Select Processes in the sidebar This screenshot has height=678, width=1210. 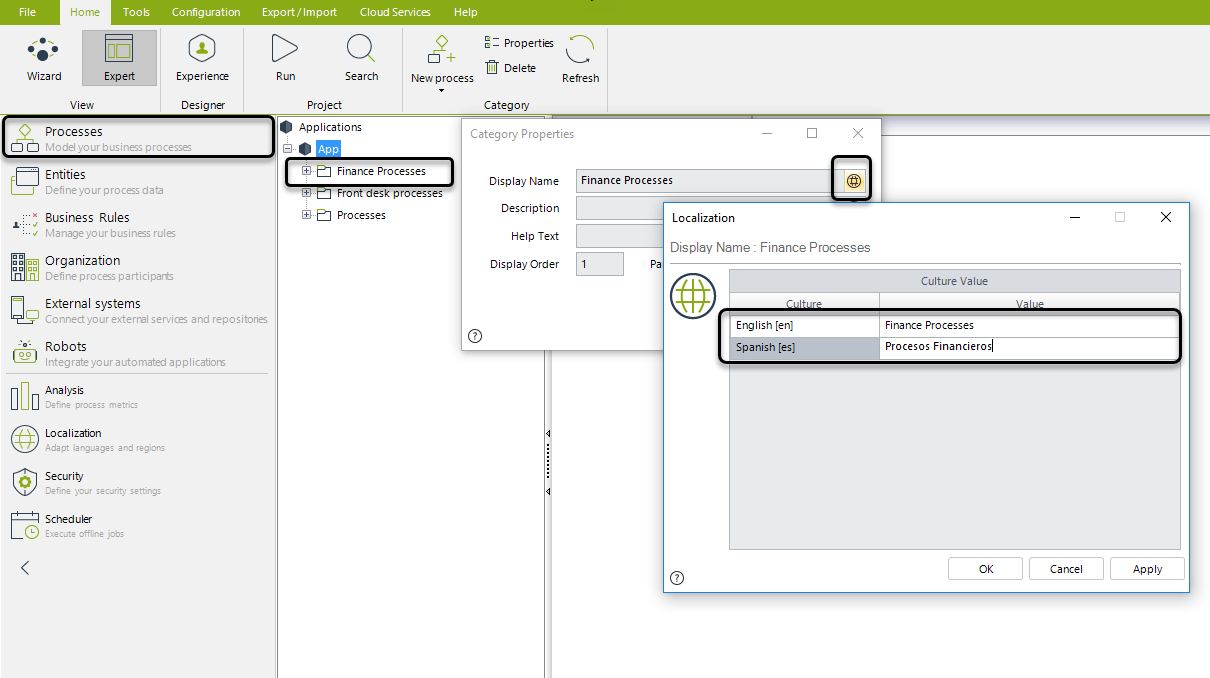tap(137, 138)
